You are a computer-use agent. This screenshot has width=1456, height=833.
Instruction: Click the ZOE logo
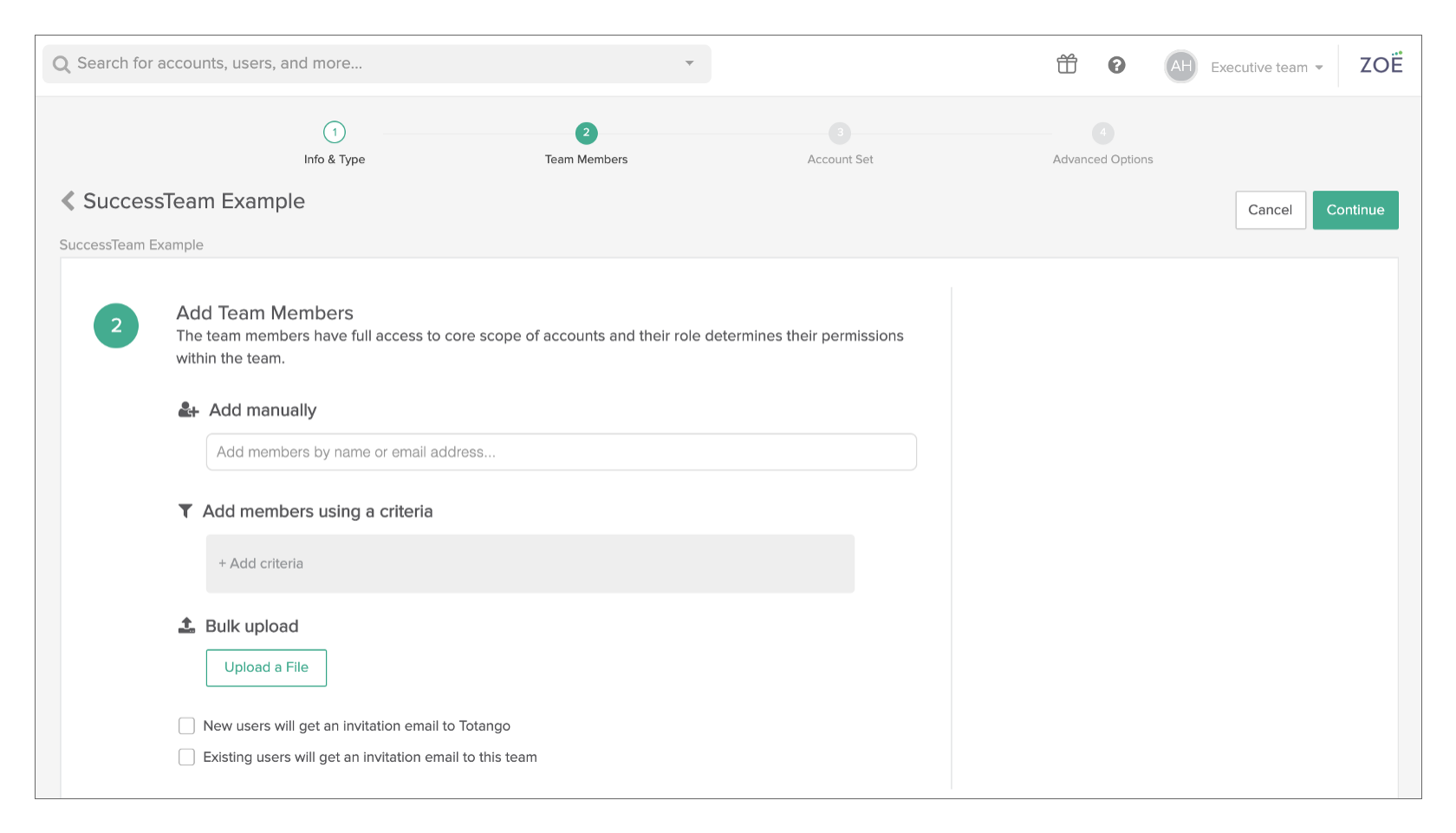coord(1381,63)
